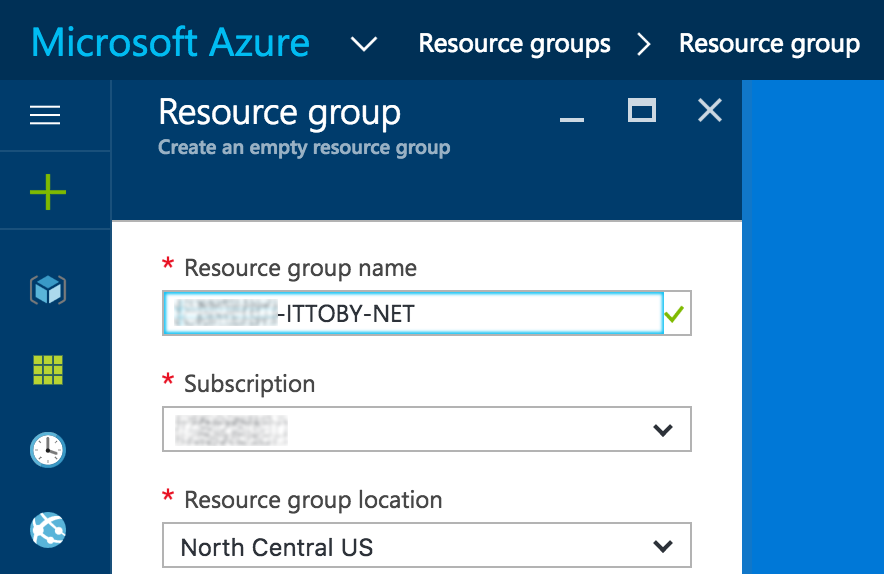The width and height of the screenshot is (884, 574).
Task: Open the App Services globe icon
Action: point(47,528)
